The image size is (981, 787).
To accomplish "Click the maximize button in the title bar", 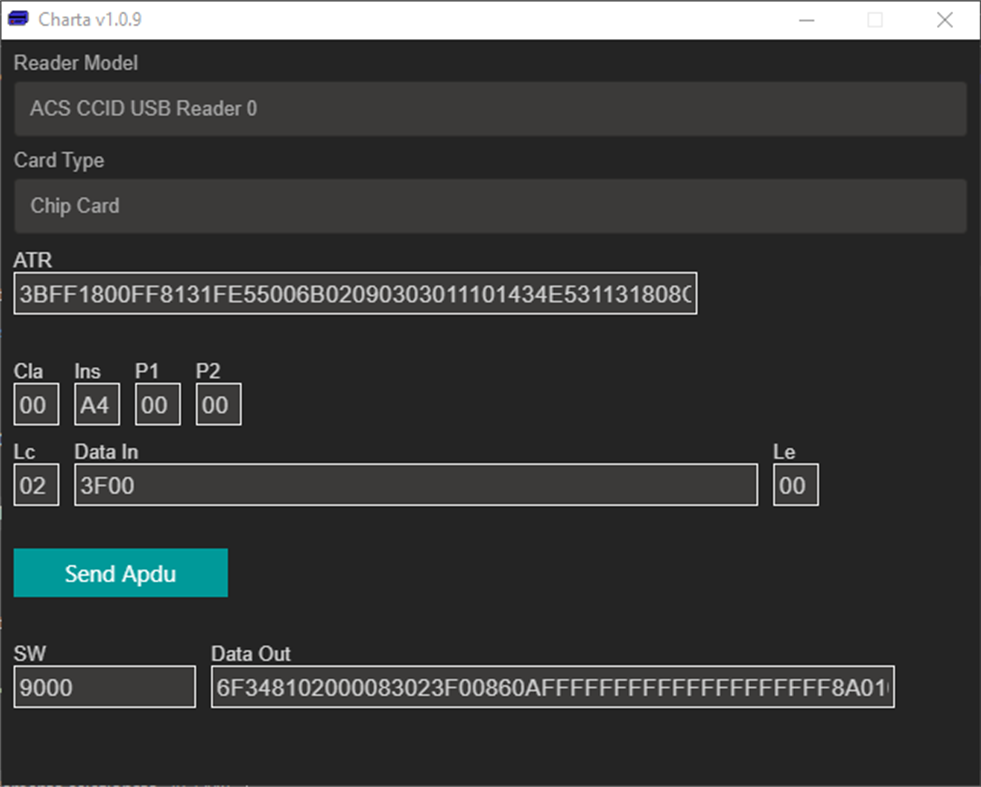I will tap(875, 19).
